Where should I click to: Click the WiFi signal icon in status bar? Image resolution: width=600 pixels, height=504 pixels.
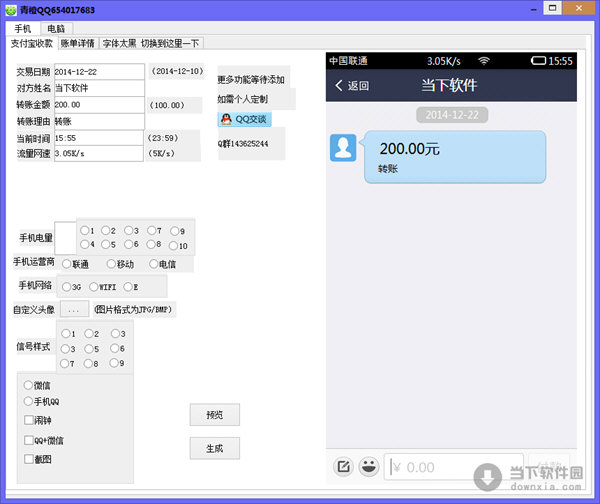[484, 61]
